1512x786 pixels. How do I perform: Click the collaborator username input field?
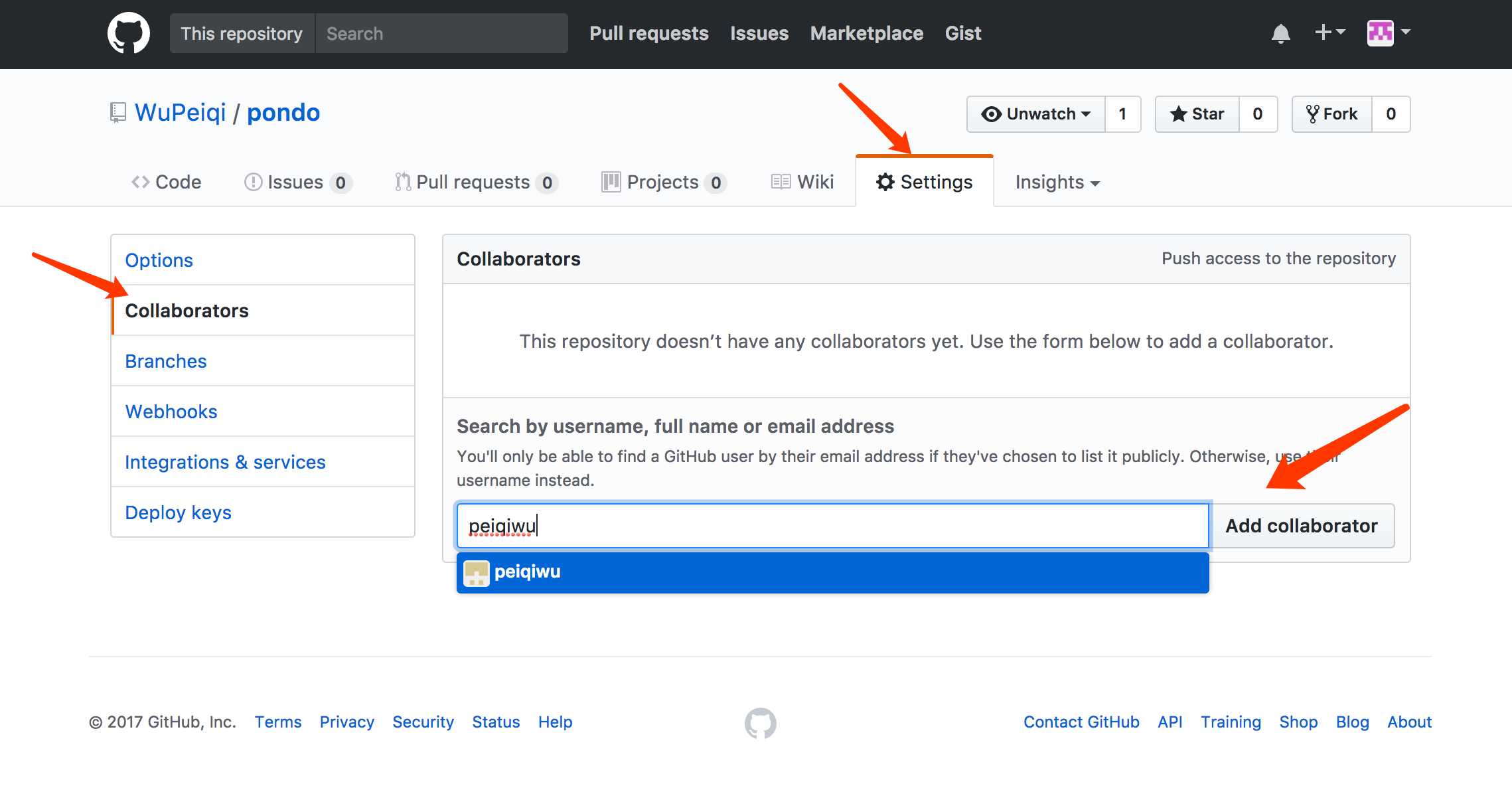pyautogui.click(x=832, y=526)
